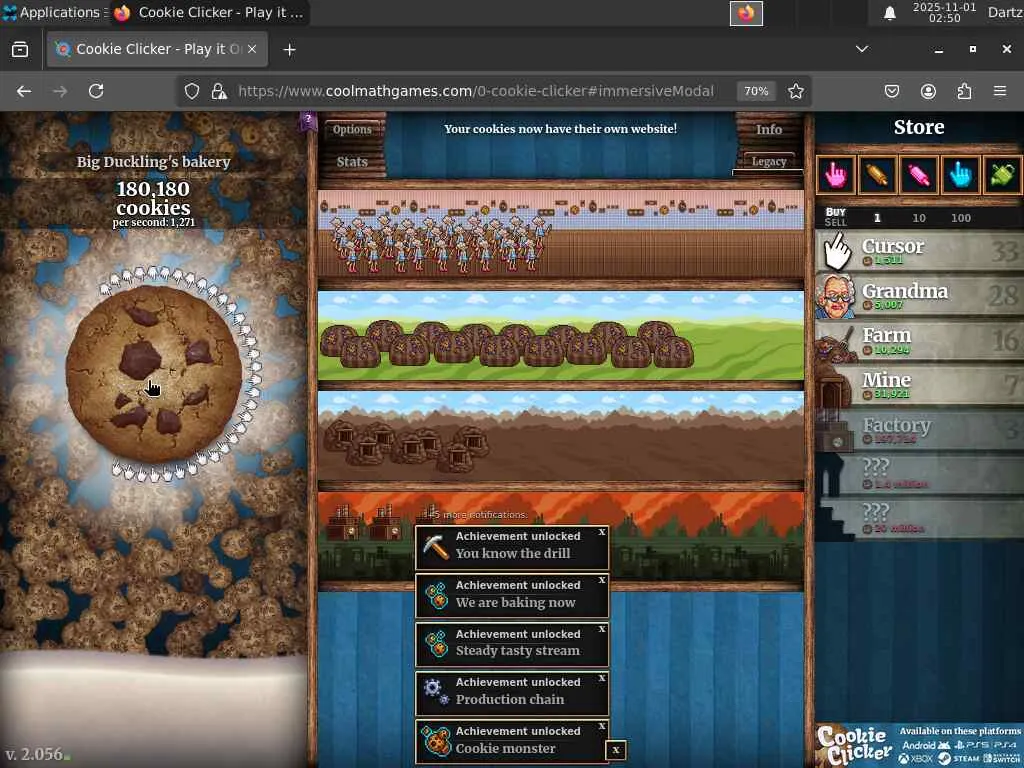The height and width of the screenshot is (768, 1024).
Task: Buy the blue cursor upgrade
Action: [960, 175]
